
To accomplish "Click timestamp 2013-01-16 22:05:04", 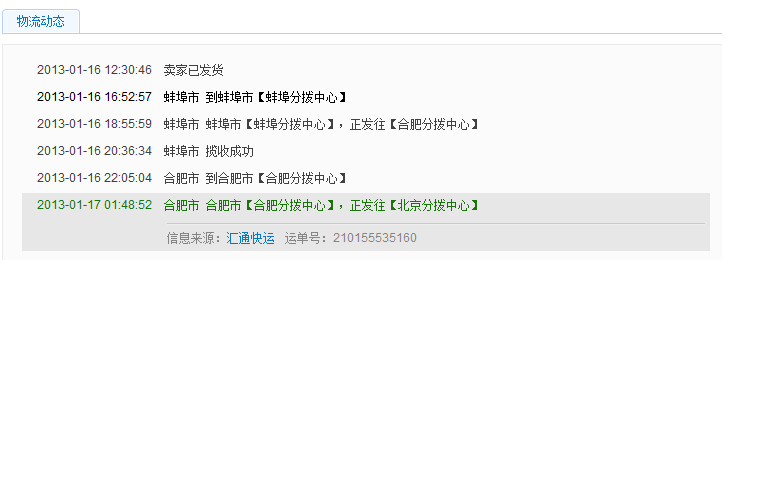I will [x=95, y=178].
